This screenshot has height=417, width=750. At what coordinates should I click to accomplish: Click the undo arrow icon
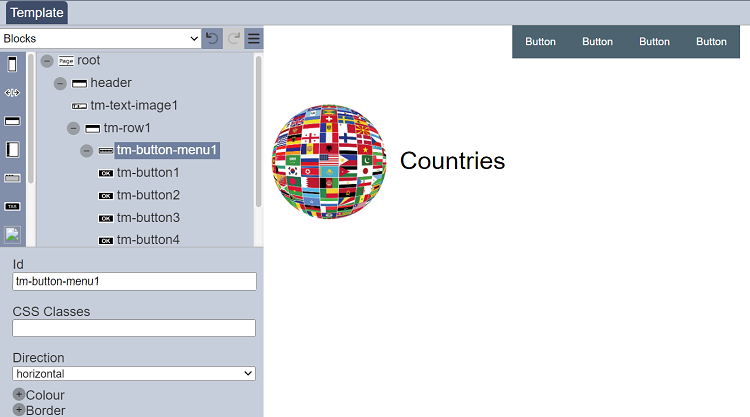tap(212, 38)
